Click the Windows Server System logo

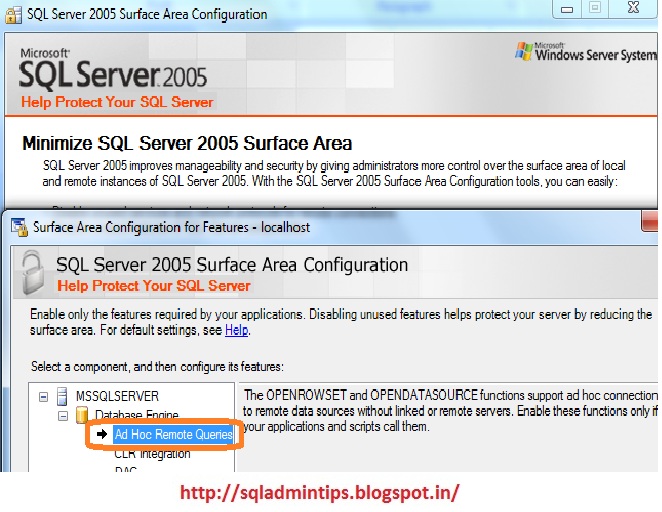coord(586,52)
